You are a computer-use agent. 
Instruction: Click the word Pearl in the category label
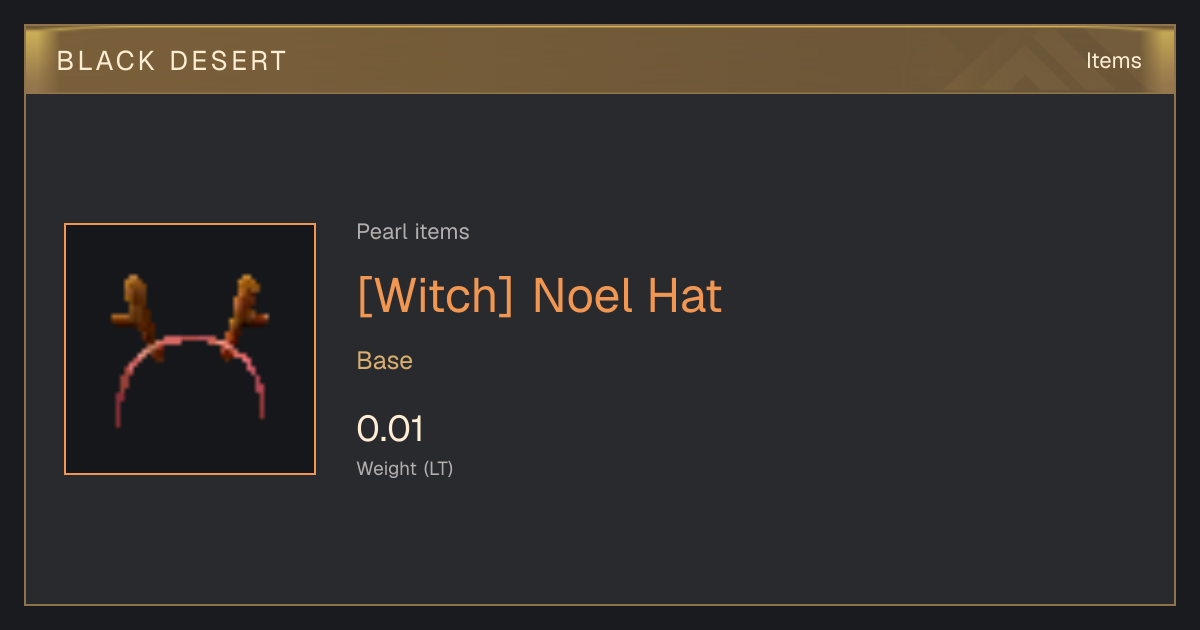[x=380, y=232]
